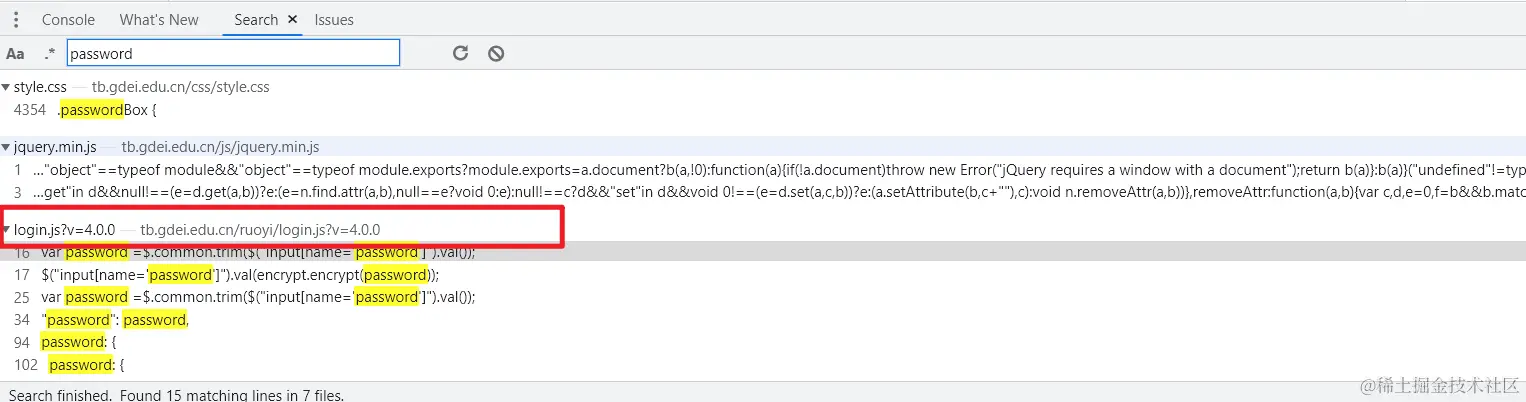
Task: Switch to the Console tab
Action: click(x=69, y=20)
